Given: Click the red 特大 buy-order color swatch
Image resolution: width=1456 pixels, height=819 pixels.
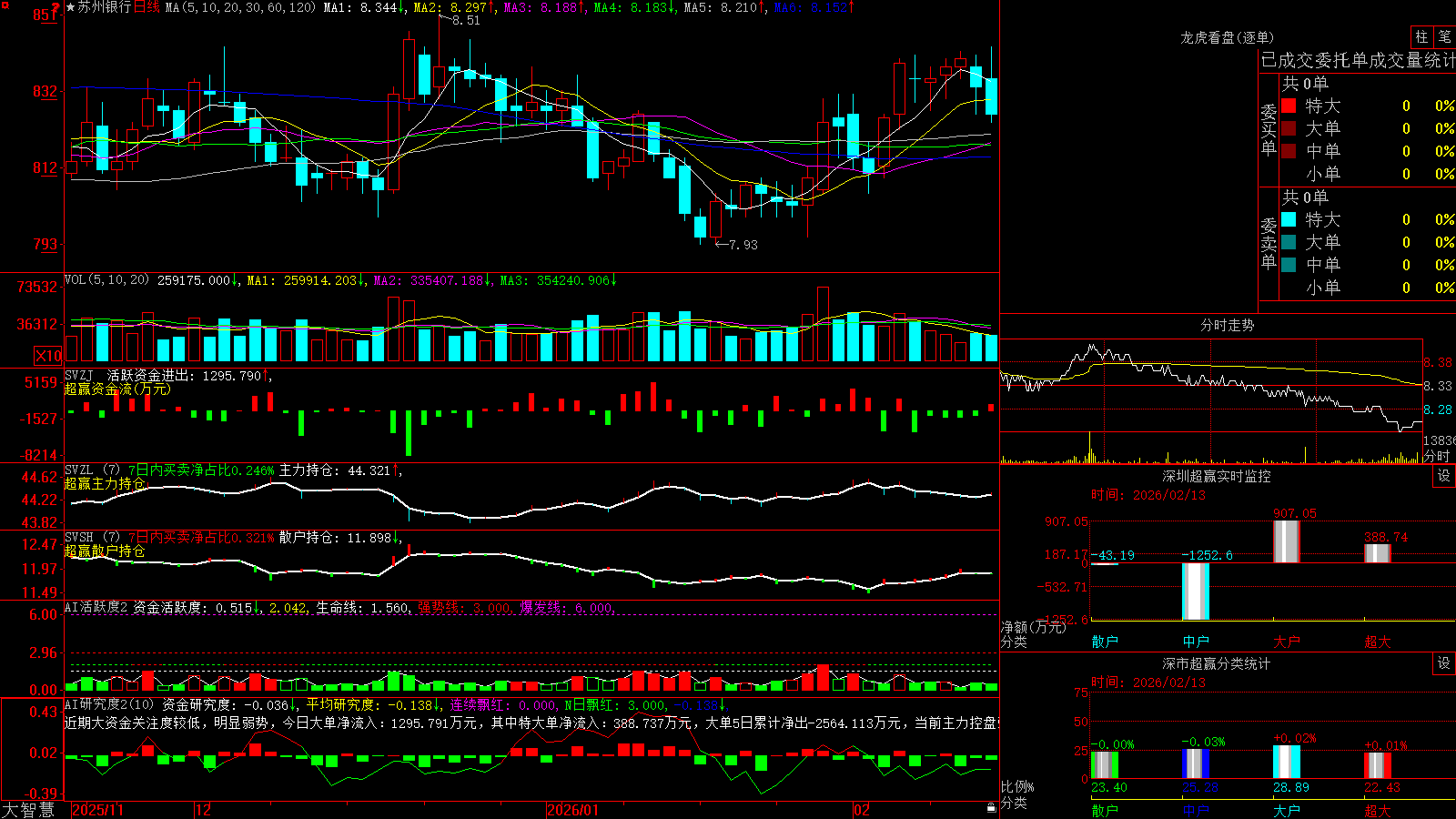Looking at the screenshot, I should 1289,106.
